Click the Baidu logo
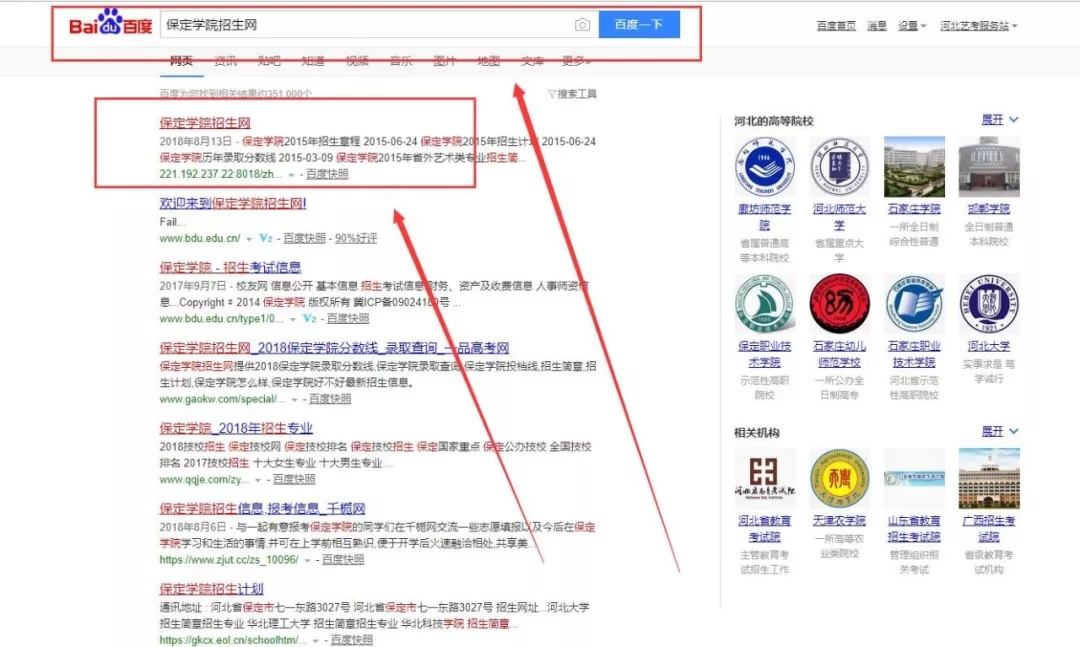Viewport: 1080px width, 647px height. [110, 23]
